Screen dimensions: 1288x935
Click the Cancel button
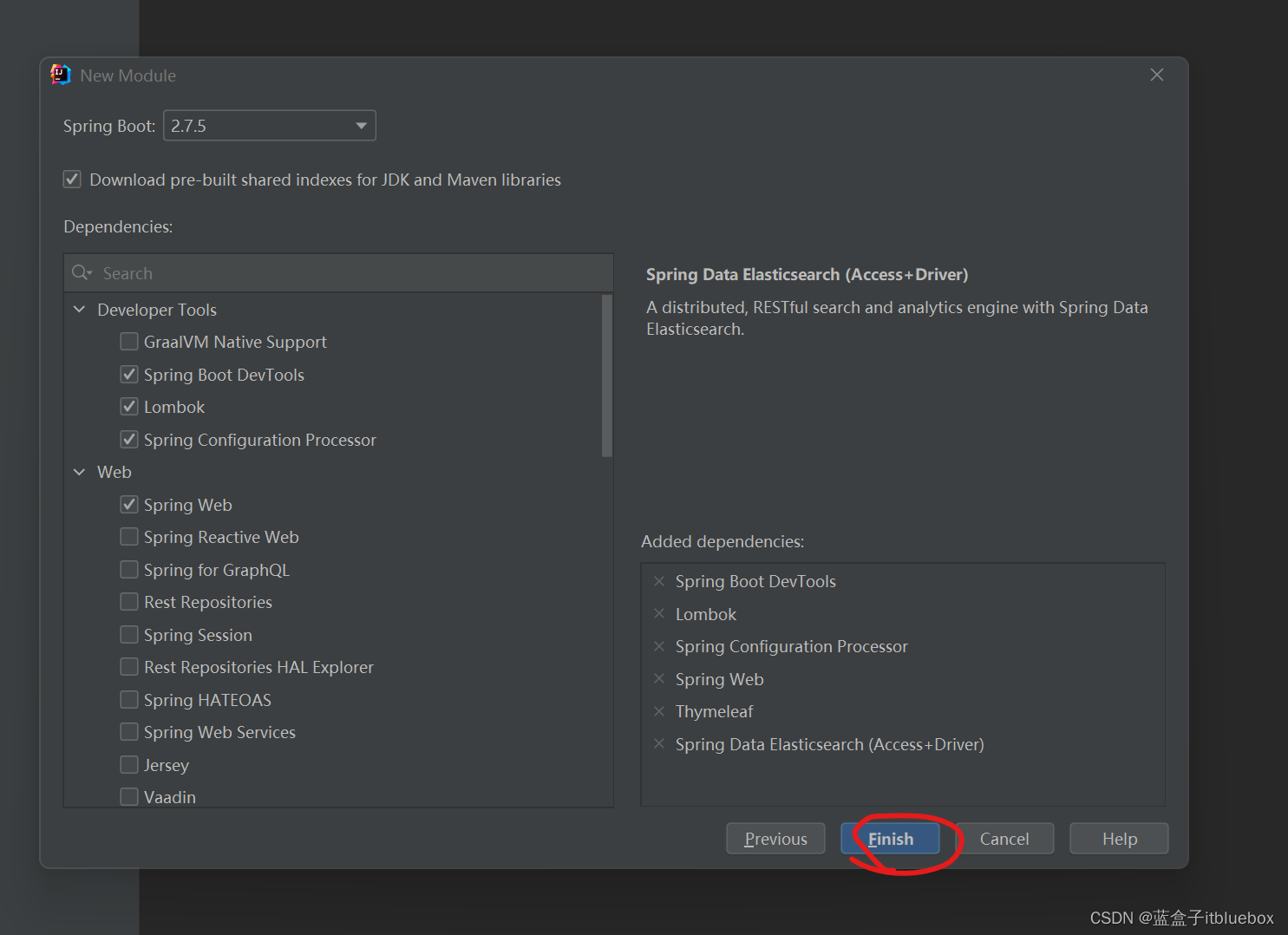click(1004, 839)
